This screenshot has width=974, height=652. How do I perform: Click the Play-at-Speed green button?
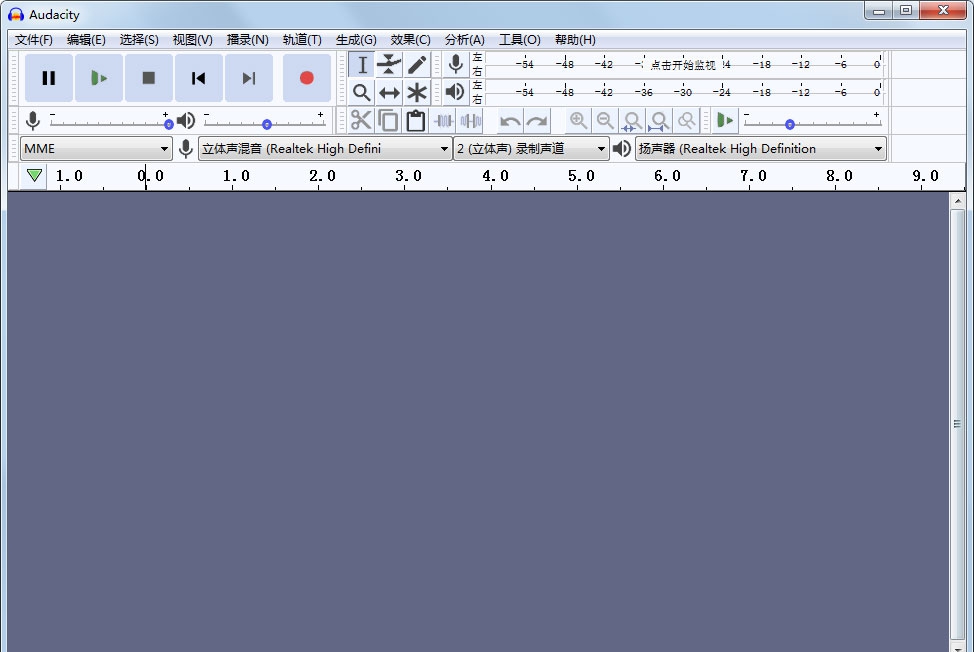tap(725, 120)
